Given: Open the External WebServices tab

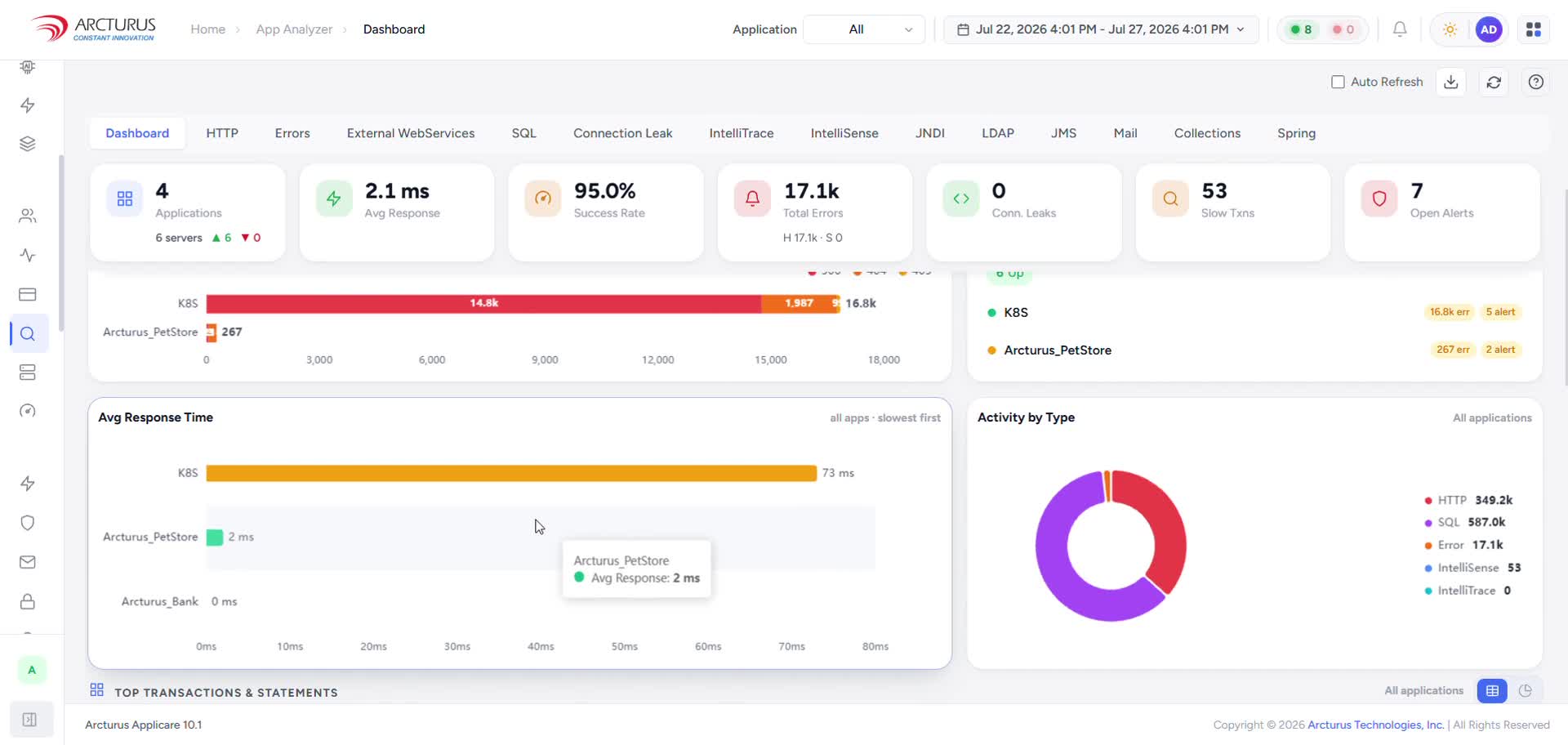Looking at the screenshot, I should 411,133.
